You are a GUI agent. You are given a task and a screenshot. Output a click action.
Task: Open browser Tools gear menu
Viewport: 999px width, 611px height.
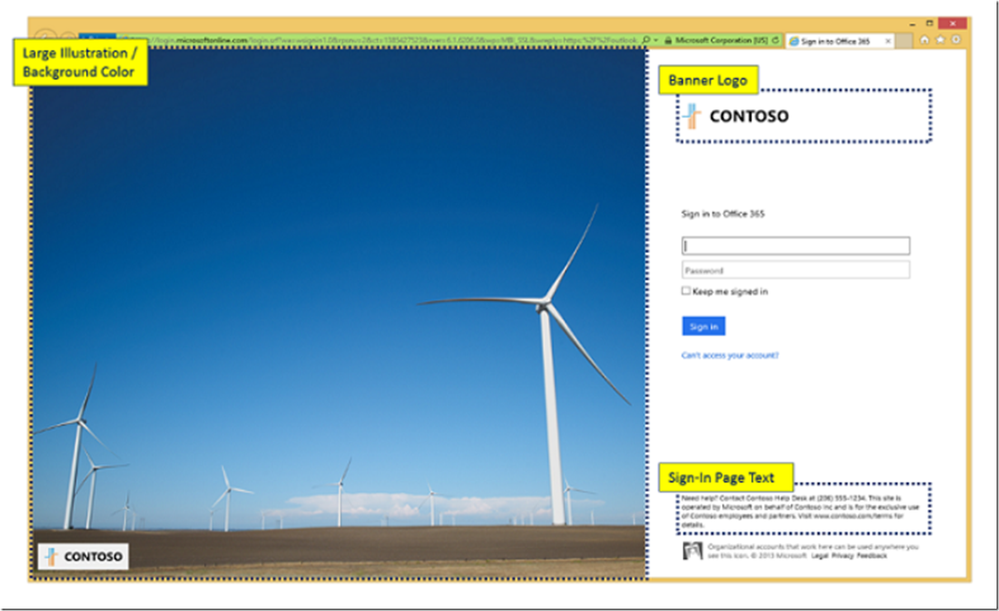[956, 40]
